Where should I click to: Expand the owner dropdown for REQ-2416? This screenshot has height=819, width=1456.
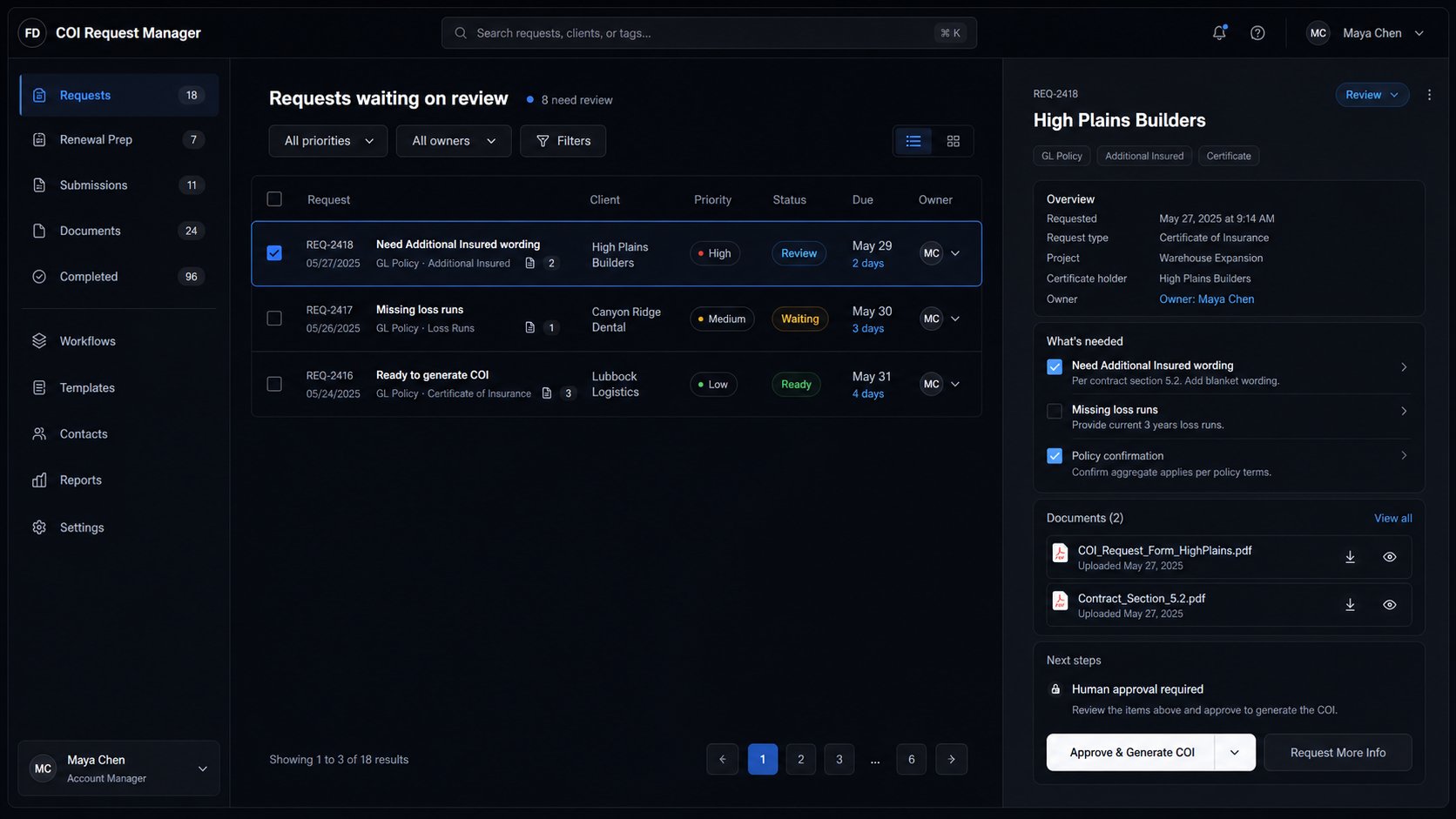pyautogui.click(x=955, y=384)
